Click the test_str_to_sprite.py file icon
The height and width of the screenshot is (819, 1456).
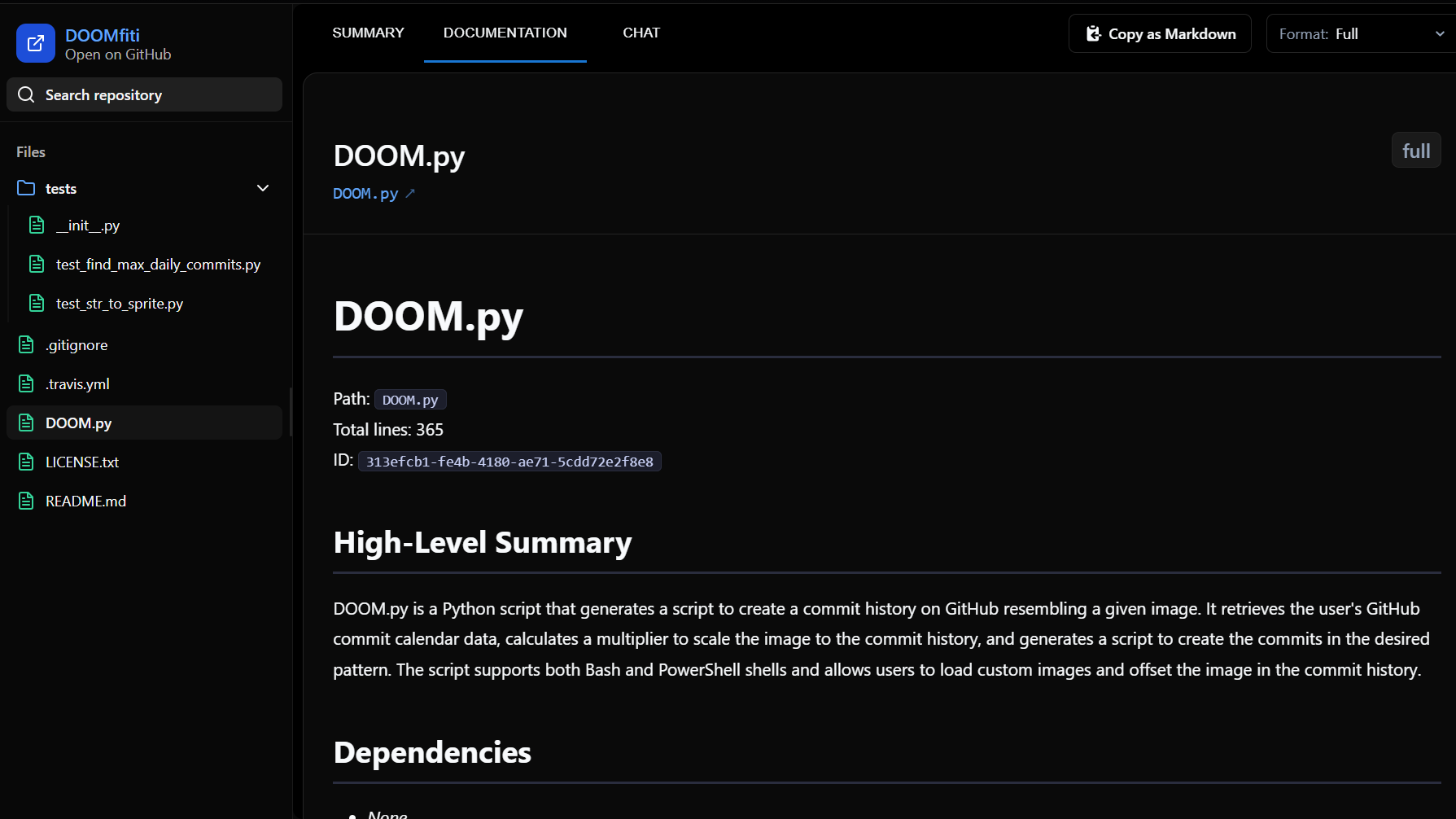pyautogui.click(x=37, y=303)
